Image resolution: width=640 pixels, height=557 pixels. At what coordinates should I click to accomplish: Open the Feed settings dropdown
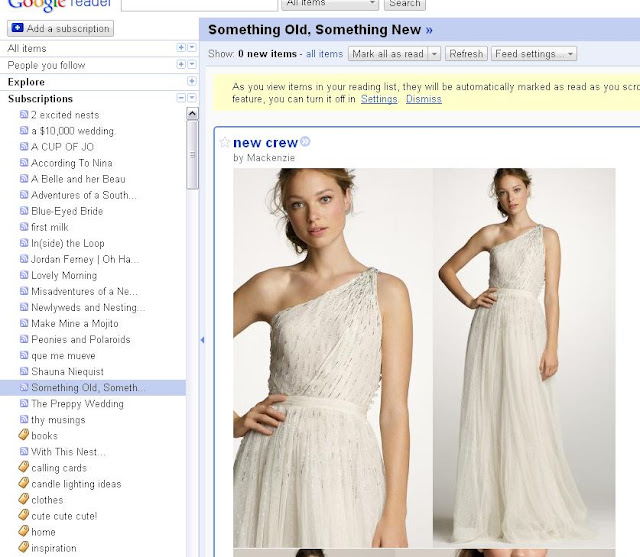pos(534,54)
